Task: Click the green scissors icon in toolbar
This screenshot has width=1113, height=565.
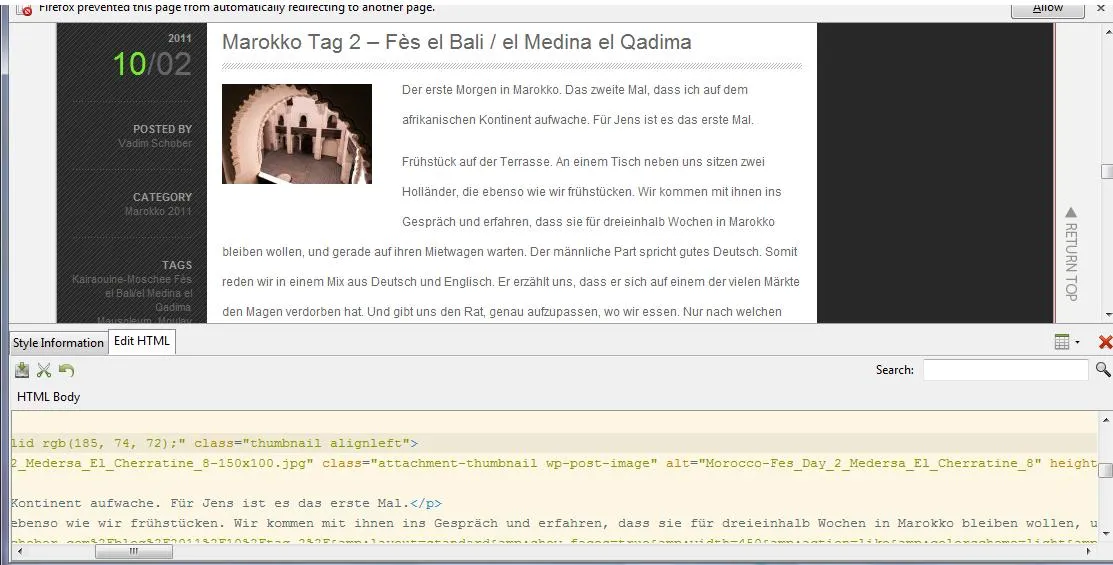Action: 44,370
